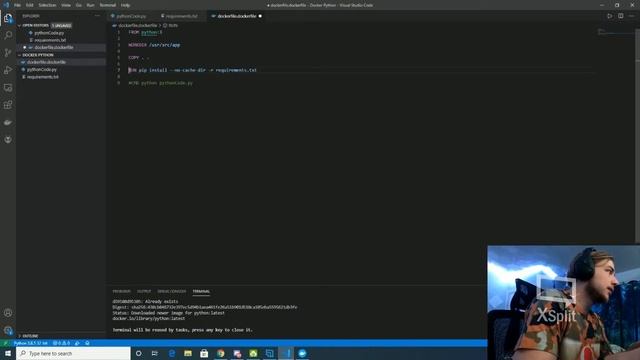The image size is (640, 360).
Task: Open the Remote Explorer view
Action: [8, 88]
